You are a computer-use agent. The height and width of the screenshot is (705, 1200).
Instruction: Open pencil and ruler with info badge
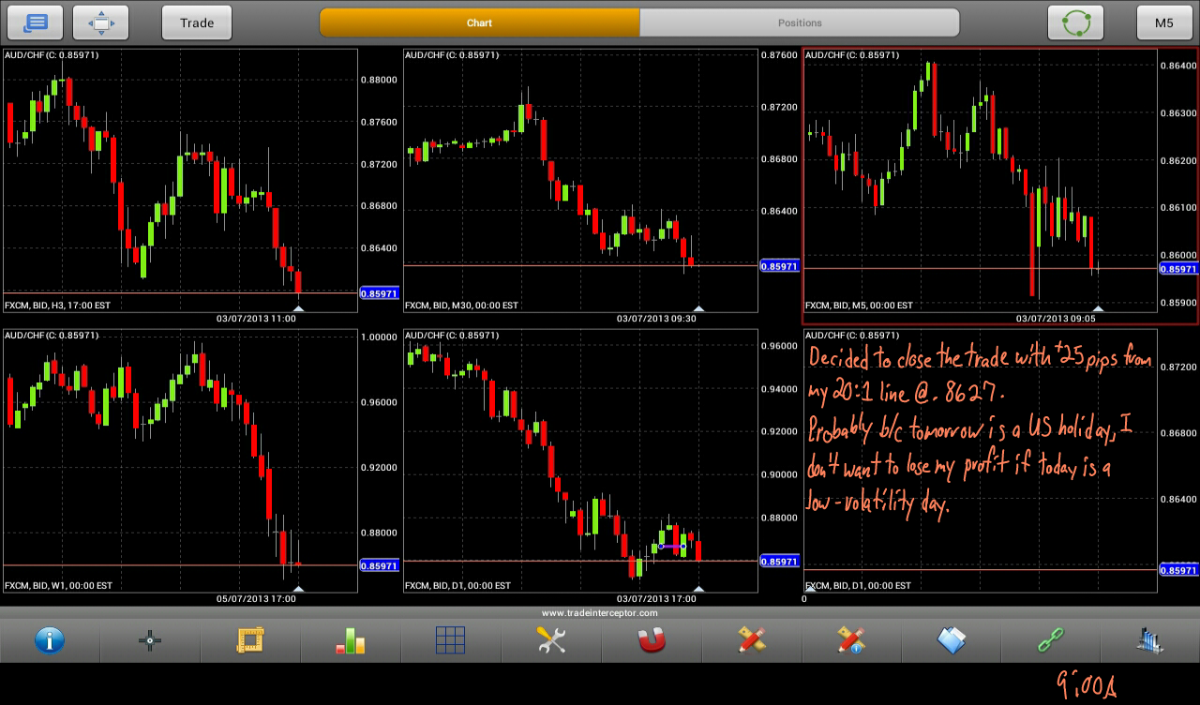[x=851, y=640]
